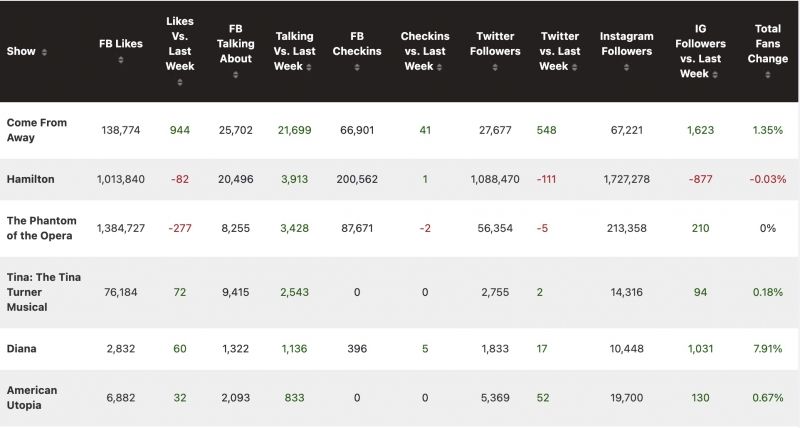Image resolution: width=800 pixels, height=428 pixels.
Task: Click sort icon under Total Fans Change
Action: point(768,74)
